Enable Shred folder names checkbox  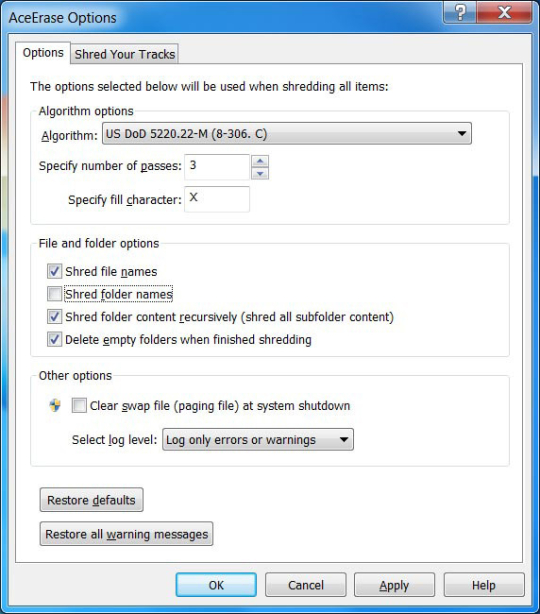pos(54,294)
